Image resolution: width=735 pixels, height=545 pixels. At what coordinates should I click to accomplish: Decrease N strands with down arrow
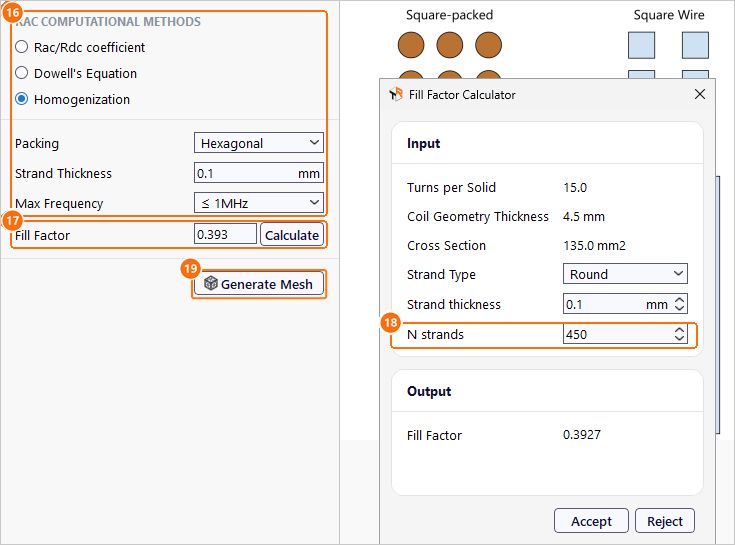(680, 339)
